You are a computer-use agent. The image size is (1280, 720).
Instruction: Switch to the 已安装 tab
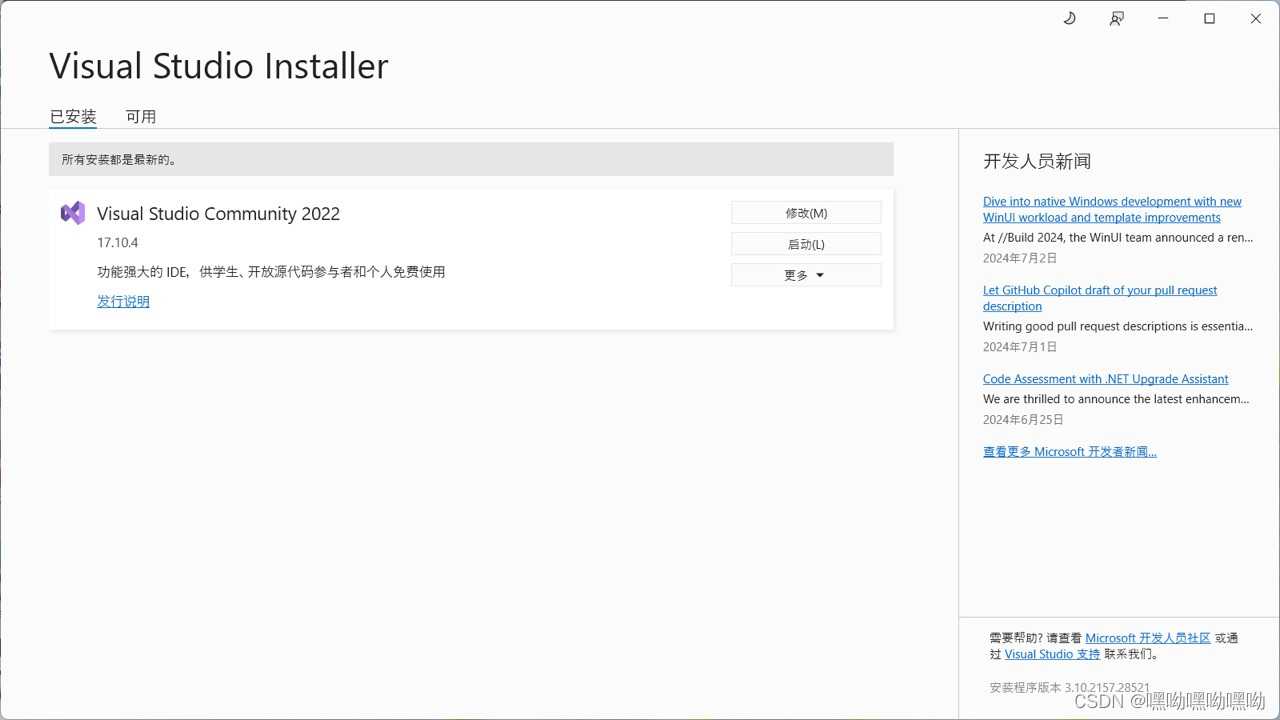coord(73,116)
